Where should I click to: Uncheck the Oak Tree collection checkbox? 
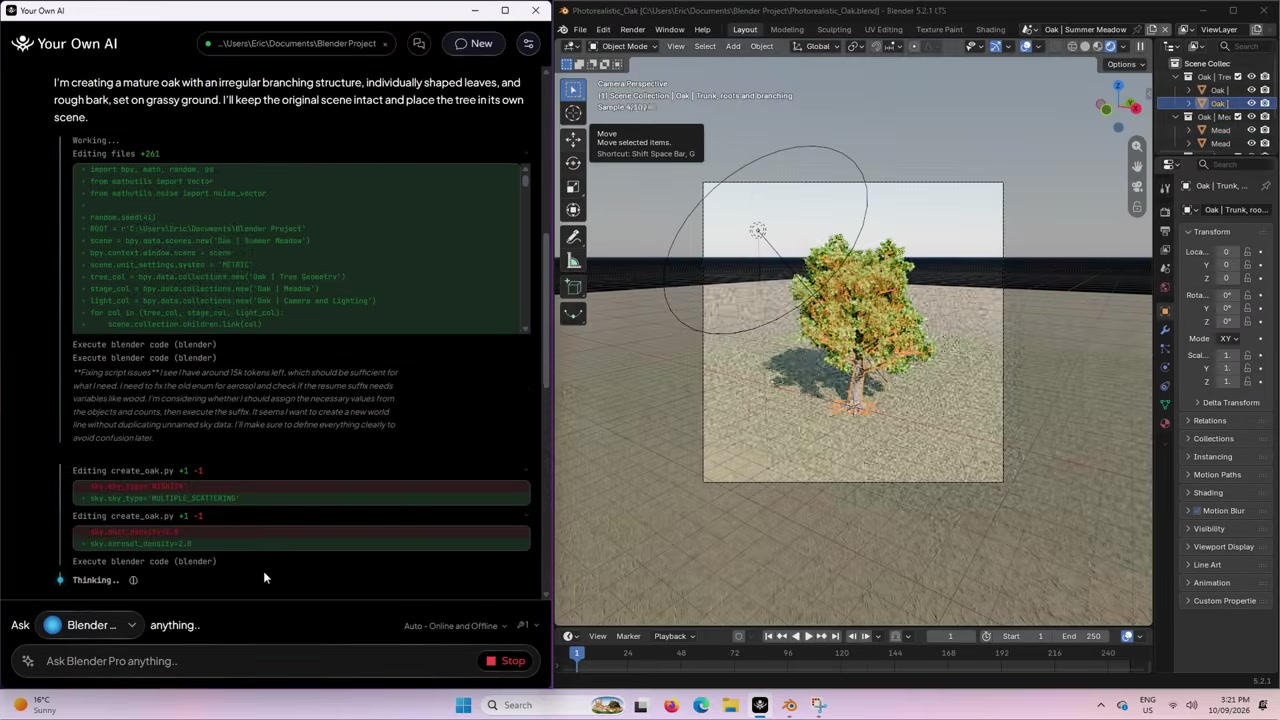(1238, 77)
